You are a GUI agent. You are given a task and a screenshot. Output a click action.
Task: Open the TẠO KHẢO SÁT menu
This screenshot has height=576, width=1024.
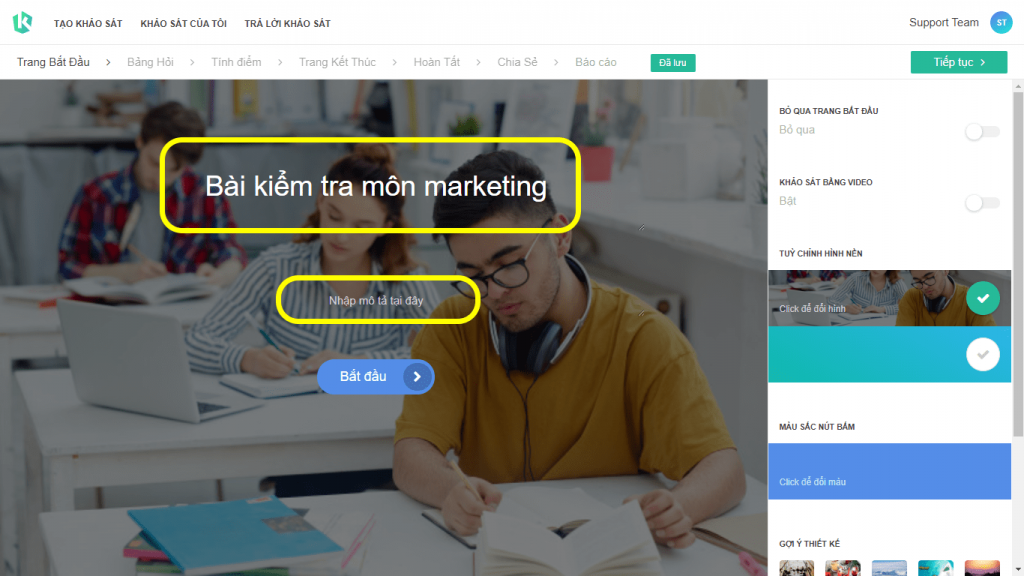pyautogui.click(x=88, y=24)
